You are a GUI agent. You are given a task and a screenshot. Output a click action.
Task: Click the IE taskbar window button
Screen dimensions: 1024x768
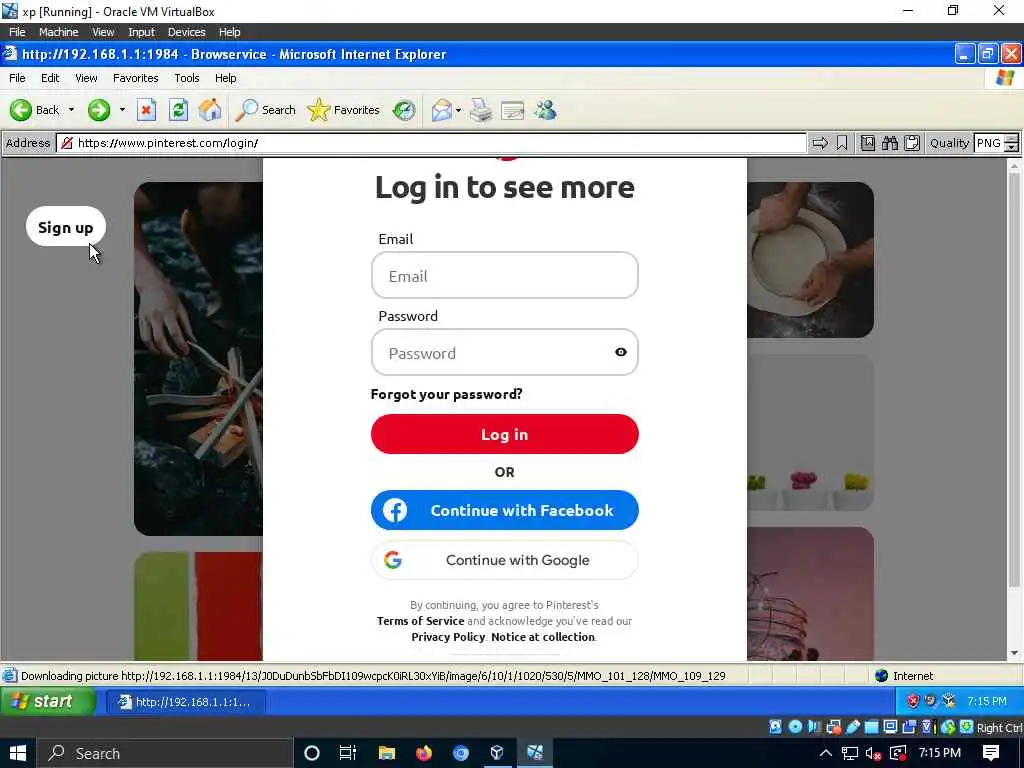(x=186, y=702)
